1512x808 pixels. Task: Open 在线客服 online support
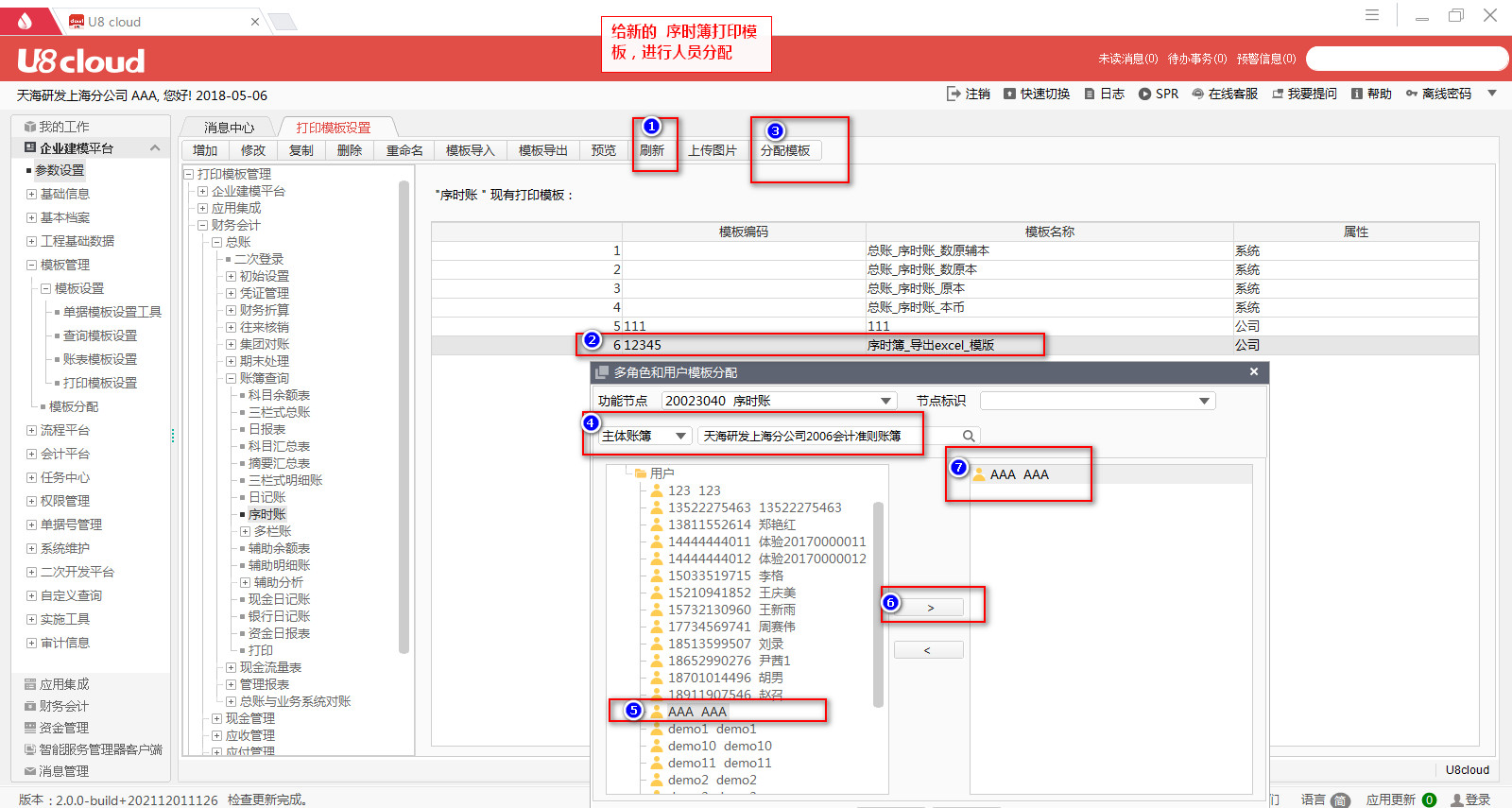click(1198, 94)
